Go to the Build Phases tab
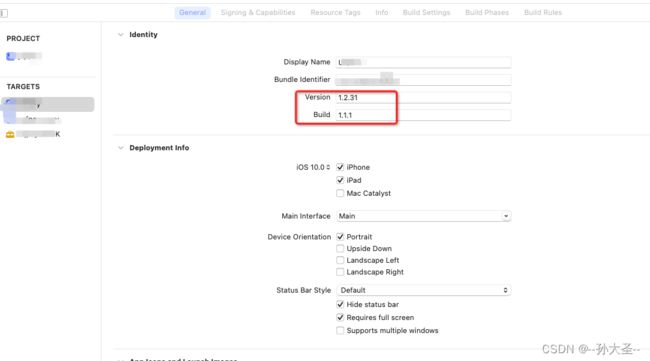 pyautogui.click(x=487, y=12)
